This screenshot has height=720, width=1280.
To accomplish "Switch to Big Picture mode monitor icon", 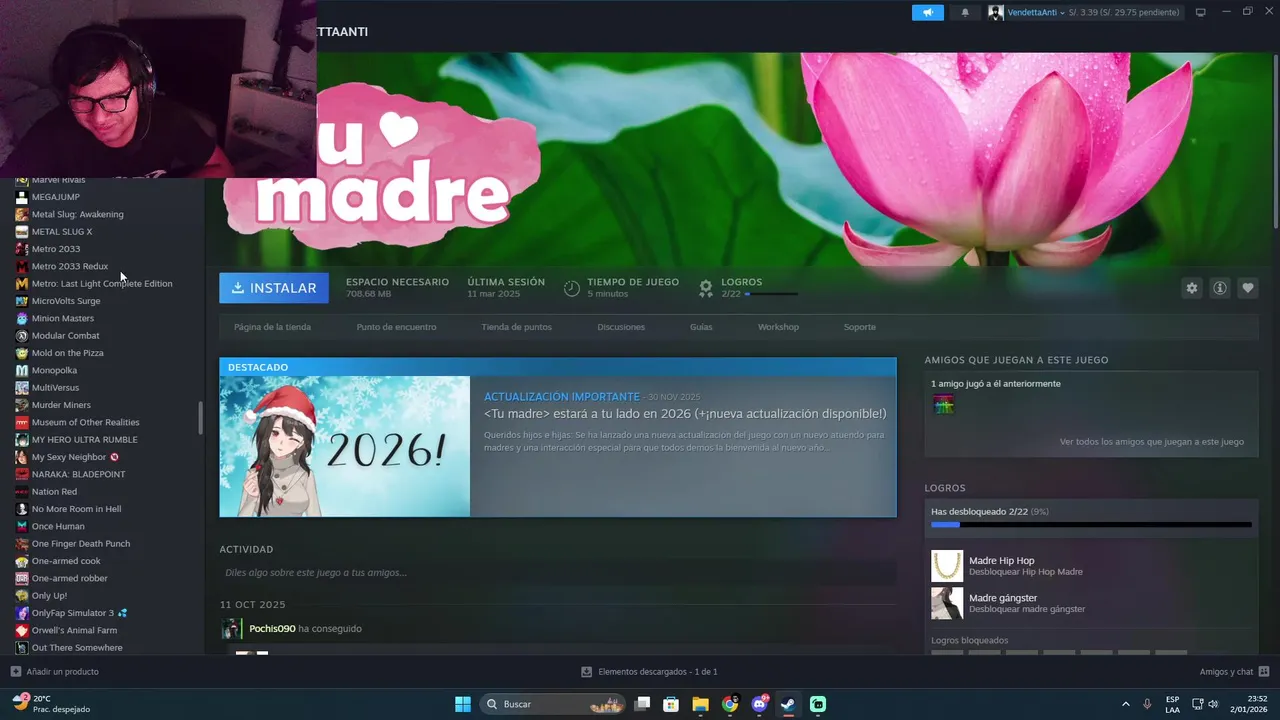I will (x=1201, y=12).
